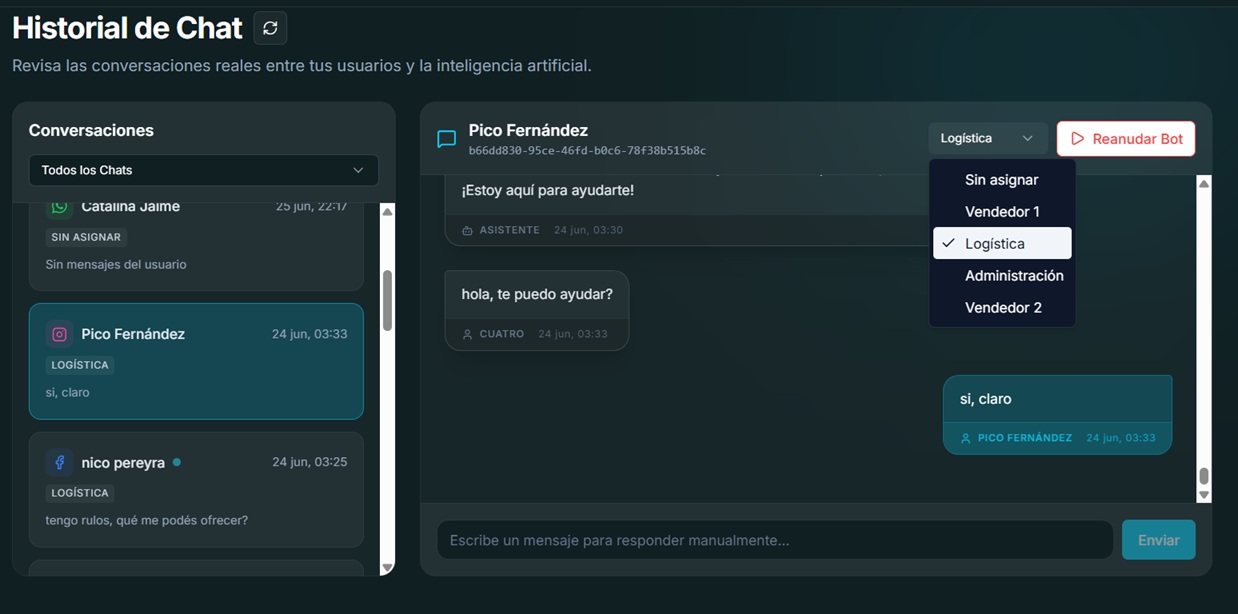
Task: Select Sin asignar from the dropdown list
Action: pos(1002,180)
